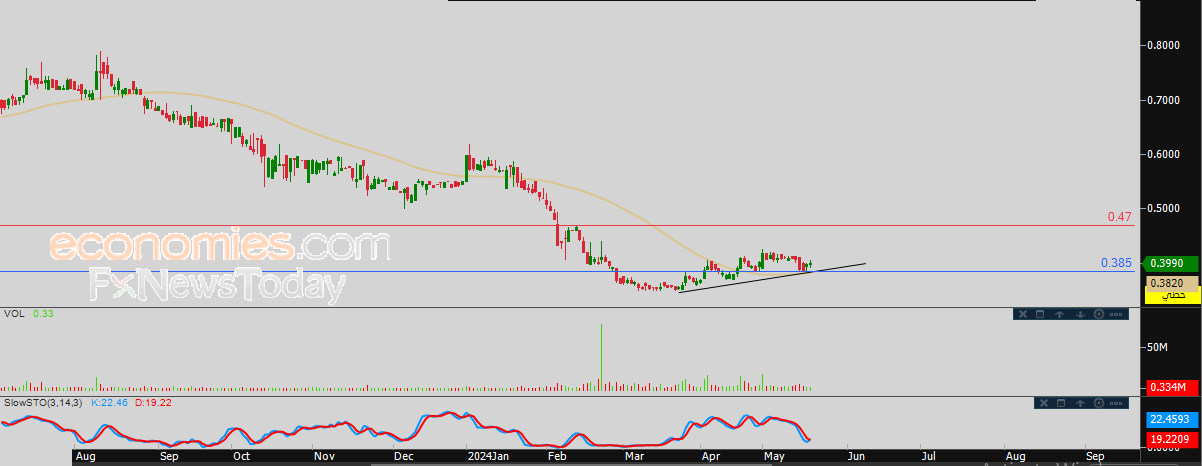Open VOL indicator settings gear
Image resolution: width=1202 pixels, height=466 pixels.
coord(1099,315)
